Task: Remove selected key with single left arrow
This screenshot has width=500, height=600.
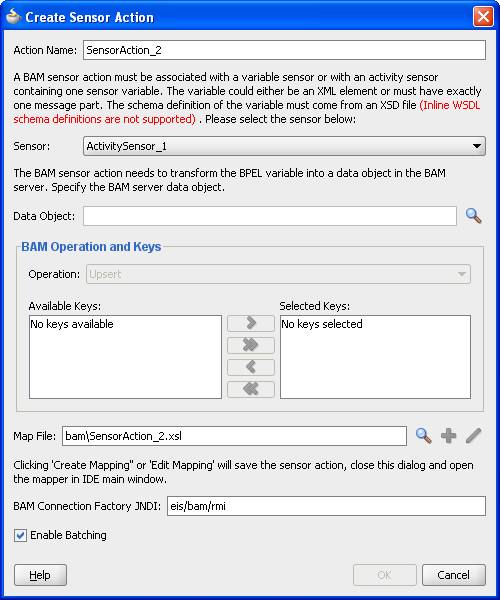Action: click(x=251, y=367)
